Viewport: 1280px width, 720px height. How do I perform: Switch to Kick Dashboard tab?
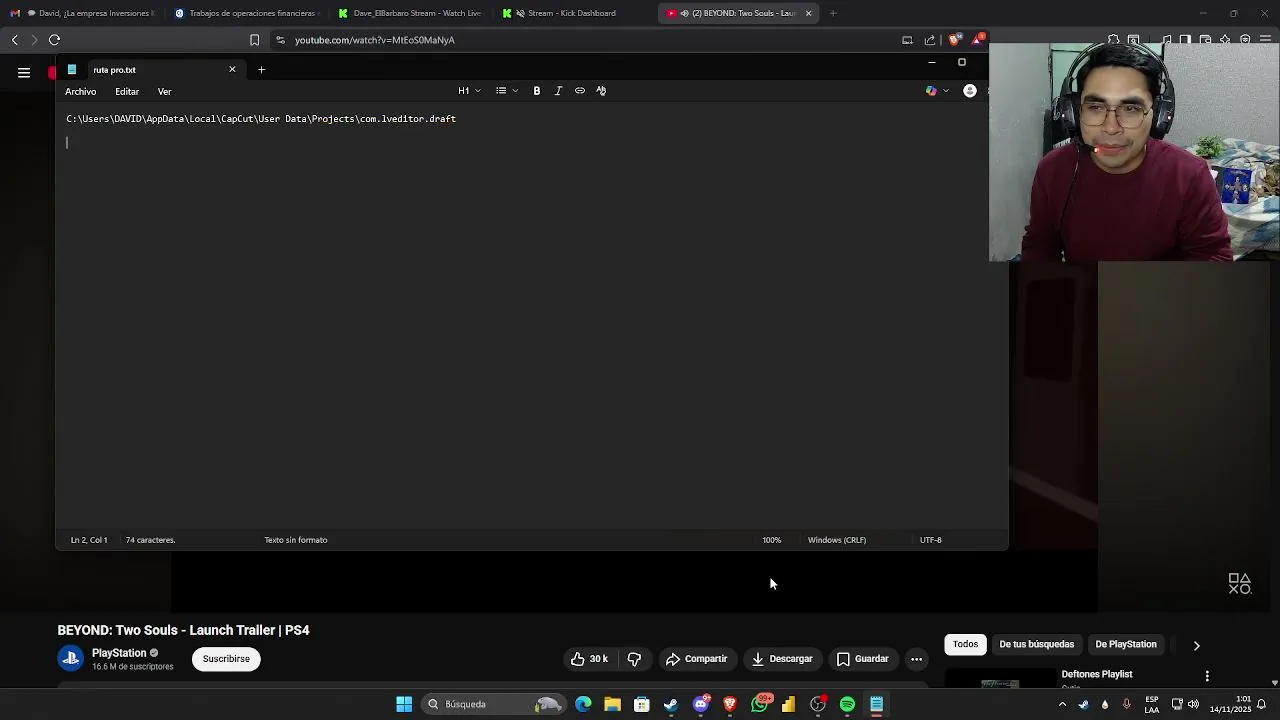pyautogui.click(x=573, y=13)
